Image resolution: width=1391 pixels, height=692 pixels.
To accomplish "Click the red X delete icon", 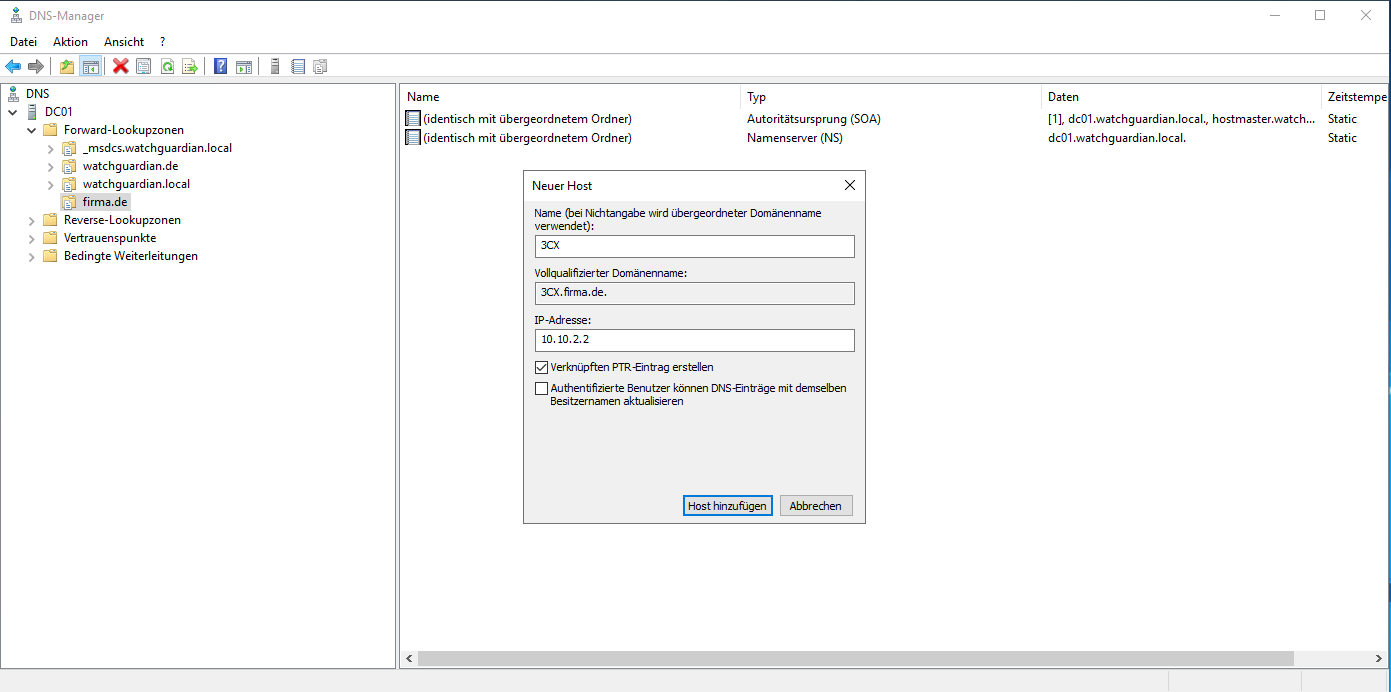I will pos(121,67).
